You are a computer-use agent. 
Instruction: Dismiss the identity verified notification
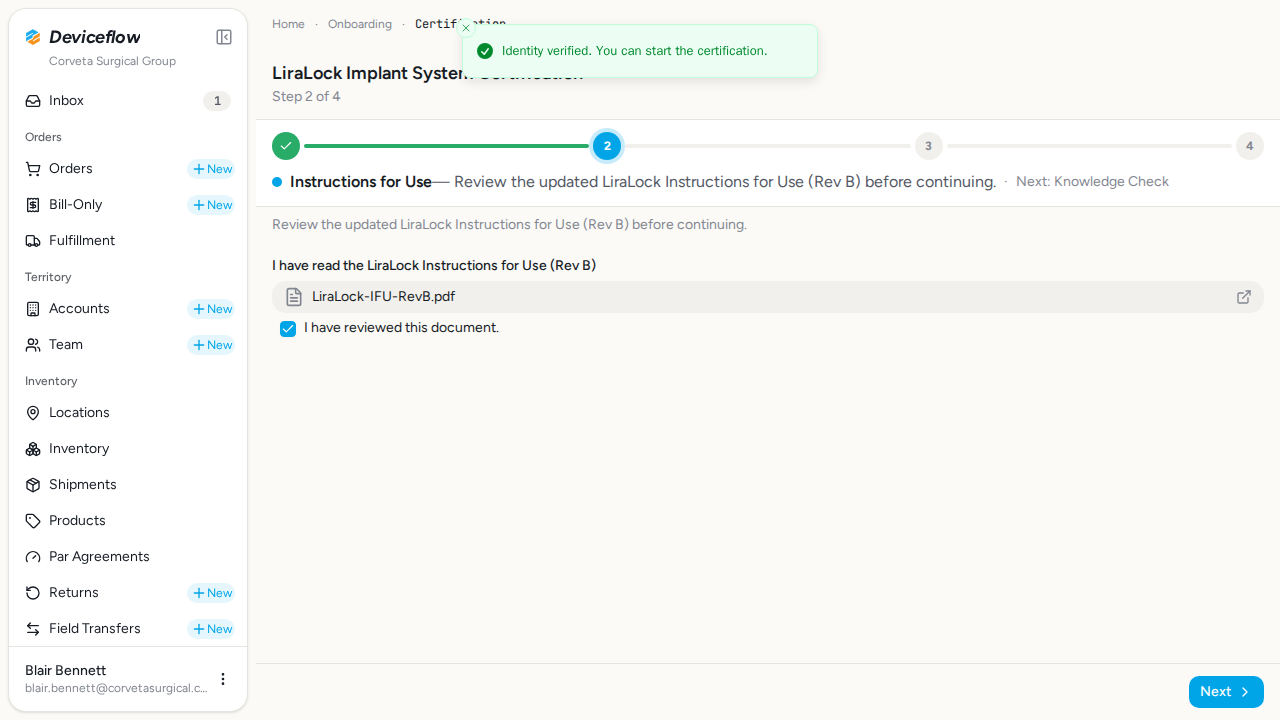[466, 28]
